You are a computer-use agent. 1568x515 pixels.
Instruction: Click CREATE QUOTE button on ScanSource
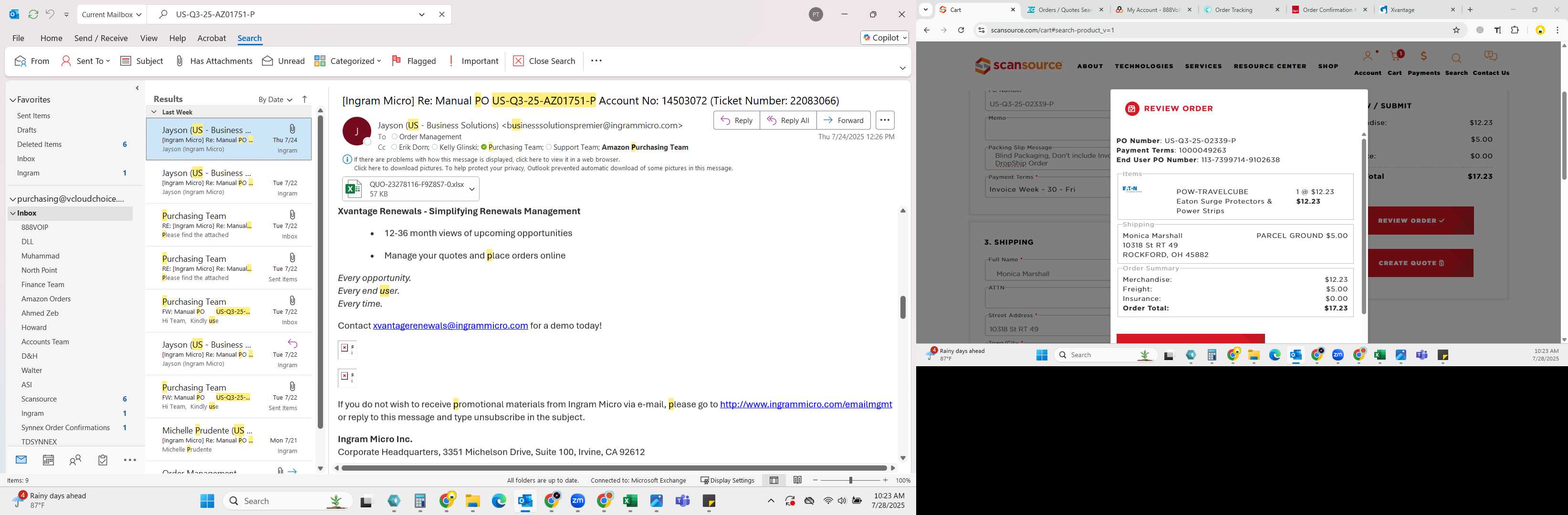[1420, 263]
